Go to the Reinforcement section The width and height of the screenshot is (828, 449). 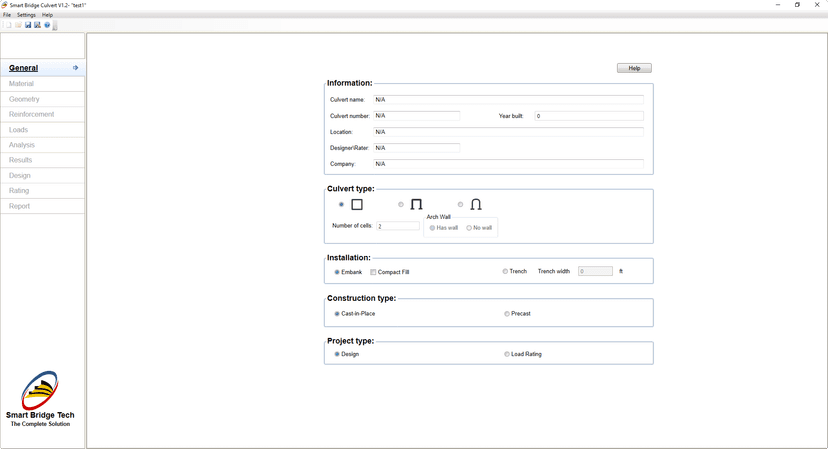(x=31, y=114)
